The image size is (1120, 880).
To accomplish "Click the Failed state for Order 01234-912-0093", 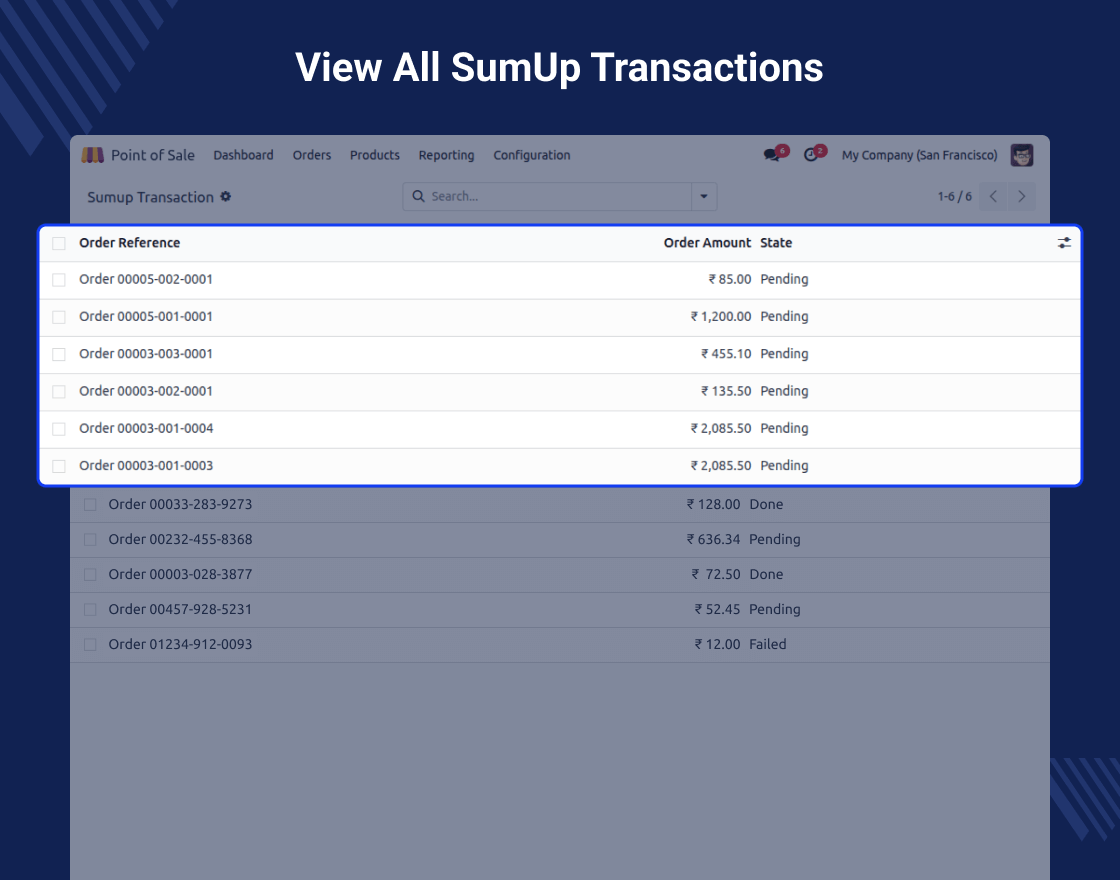I will click(768, 644).
